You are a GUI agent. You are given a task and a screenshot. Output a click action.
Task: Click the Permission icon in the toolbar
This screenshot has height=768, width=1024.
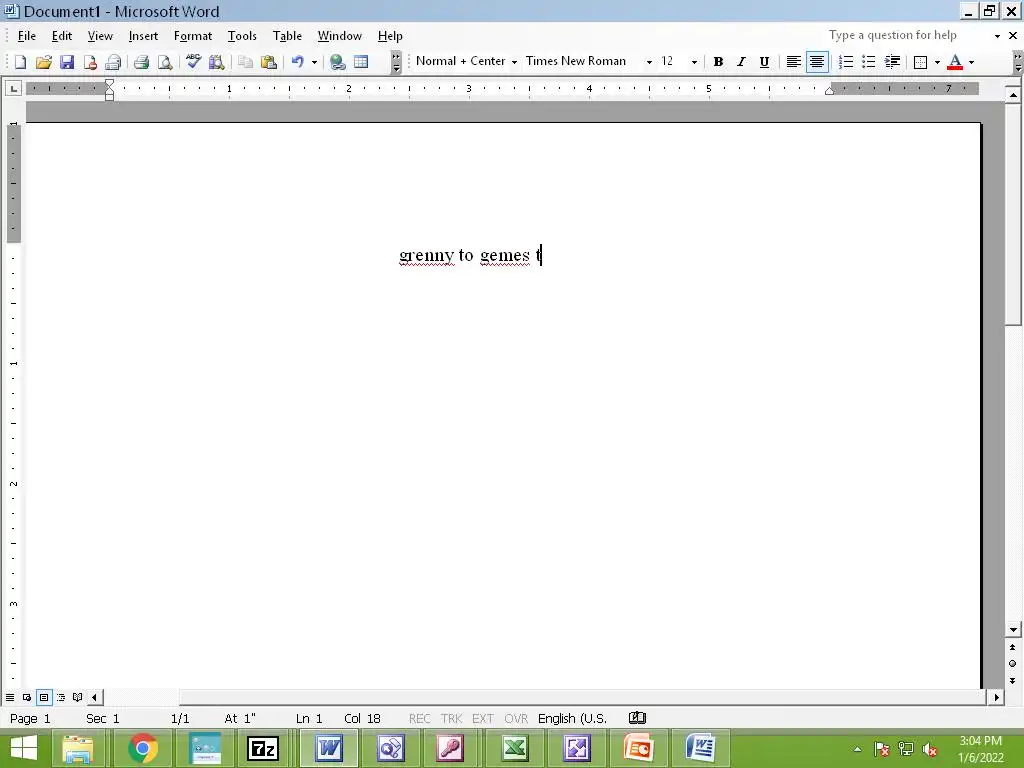91,62
